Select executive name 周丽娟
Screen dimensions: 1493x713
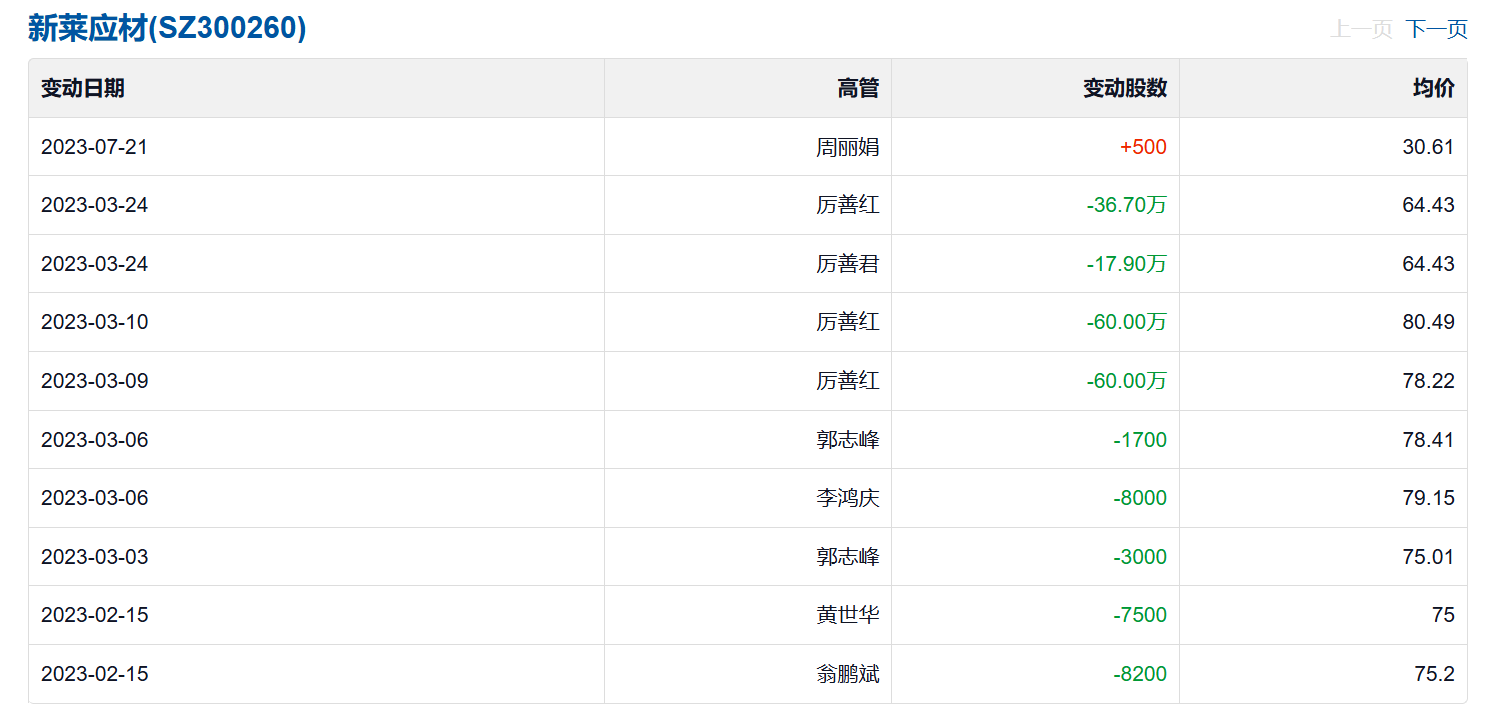(x=847, y=147)
